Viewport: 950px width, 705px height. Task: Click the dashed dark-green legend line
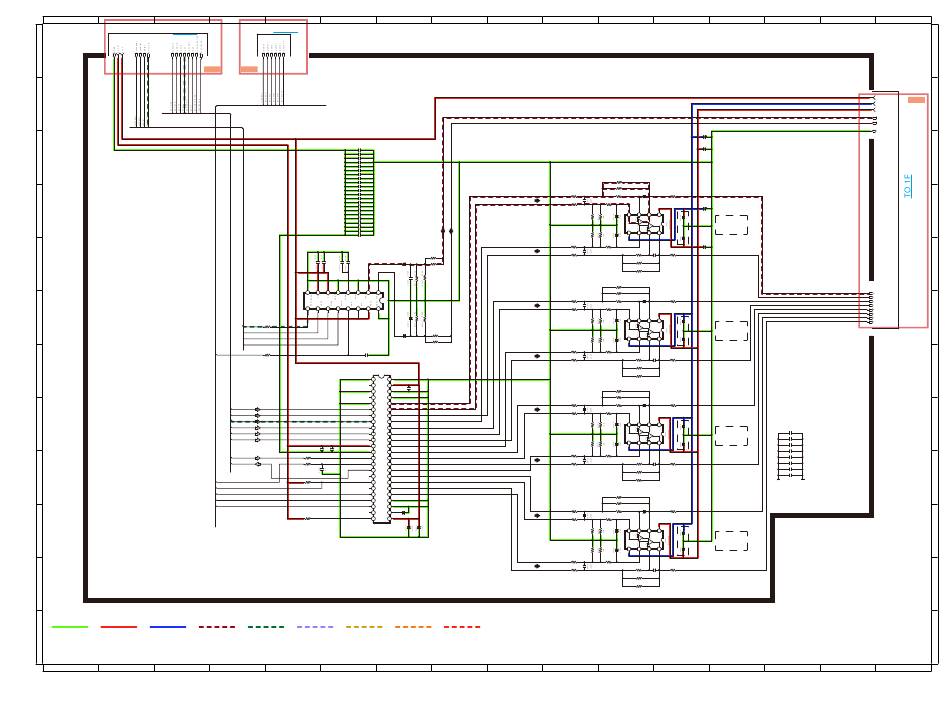[266, 627]
